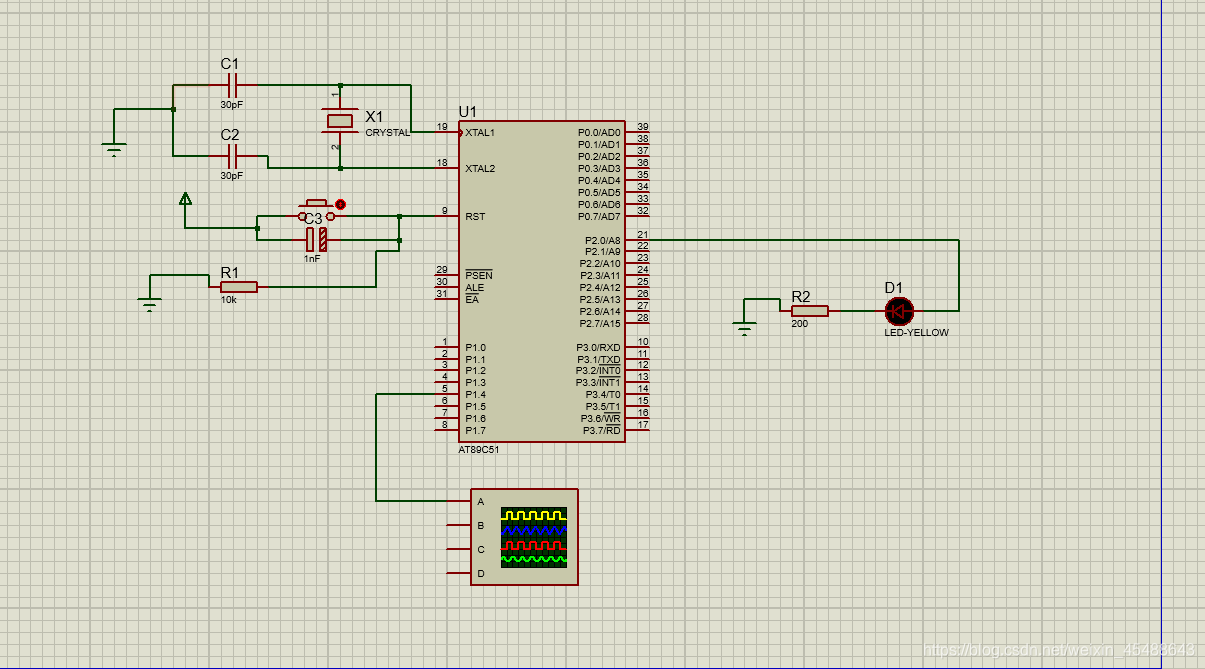Click the P2.7/A15 pin label
Image resolution: width=1205 pixels, height=669 pixels.
click(x=600, y=324)
